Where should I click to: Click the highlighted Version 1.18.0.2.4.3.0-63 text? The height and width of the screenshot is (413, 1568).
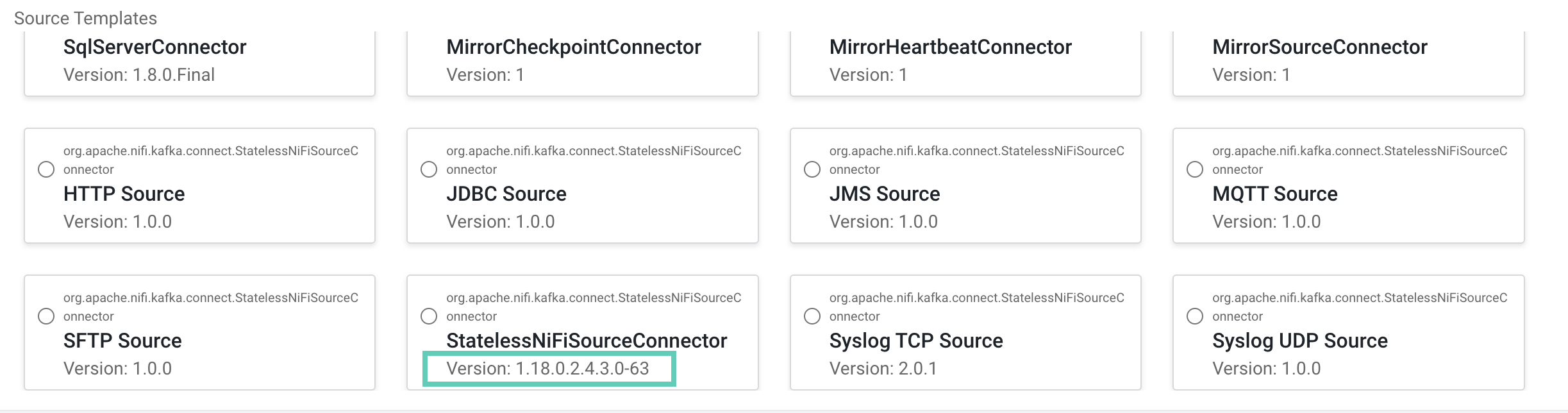(548, 369)
